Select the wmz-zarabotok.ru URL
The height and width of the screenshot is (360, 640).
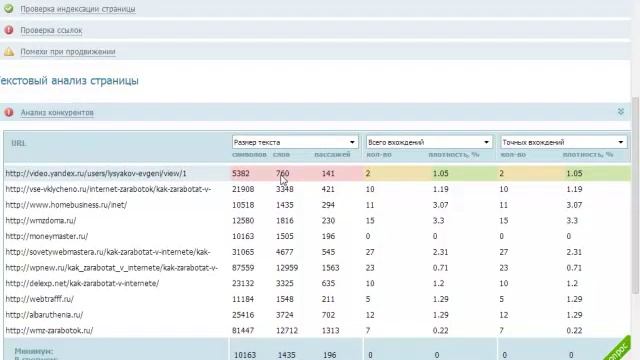click(x=49, y=331)
